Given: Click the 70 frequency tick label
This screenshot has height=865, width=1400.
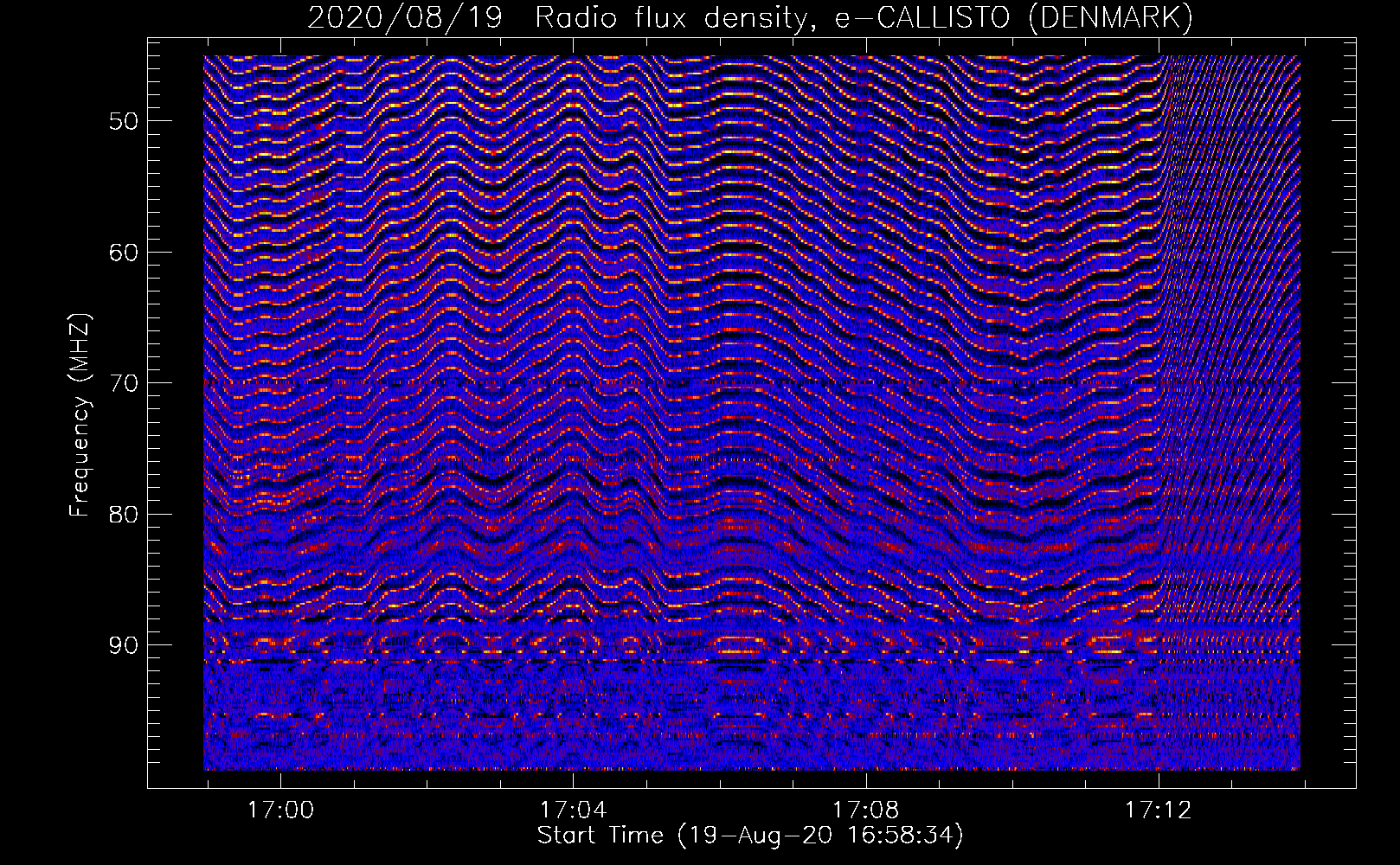Looking at the screenshot, I should pos(124,382).
